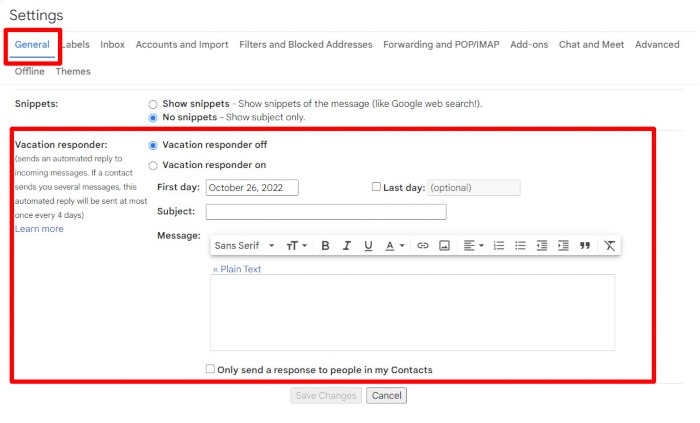Apply quote formatting to message
Viewport: 700px width, 423px height.
click(585, 245)
